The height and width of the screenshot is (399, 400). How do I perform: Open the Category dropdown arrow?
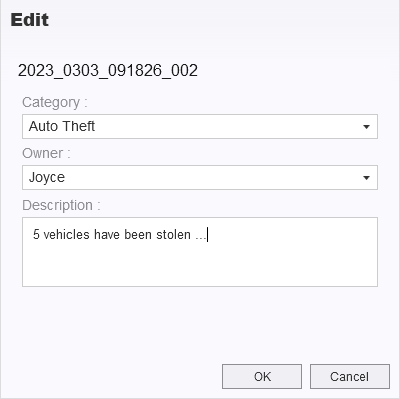coord(366,127)
